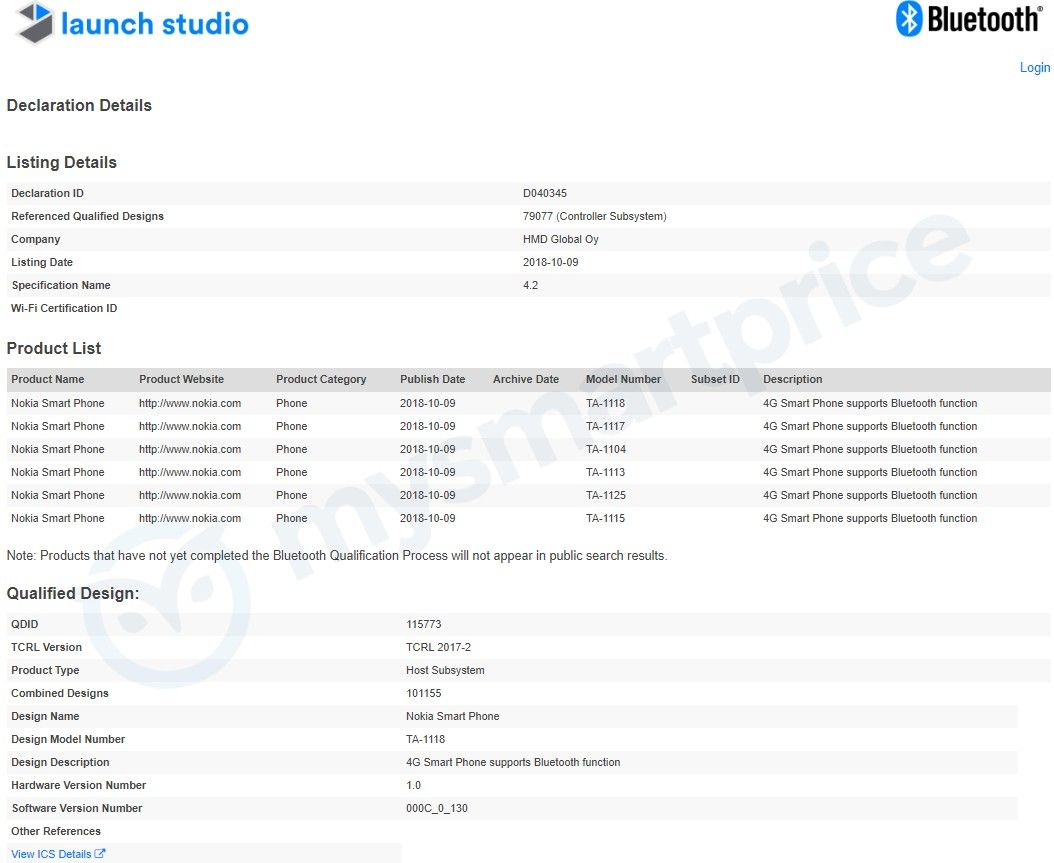Image resolution: width=1054 pixels, height=863 pixels.
Task: Click model number TA-1104
Action: (x=606, y=449)
